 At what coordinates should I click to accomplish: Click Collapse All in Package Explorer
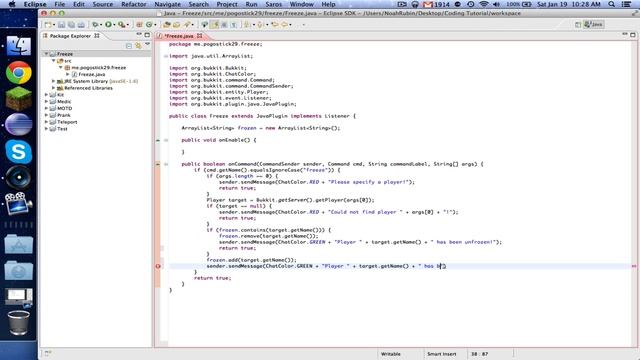129,46
